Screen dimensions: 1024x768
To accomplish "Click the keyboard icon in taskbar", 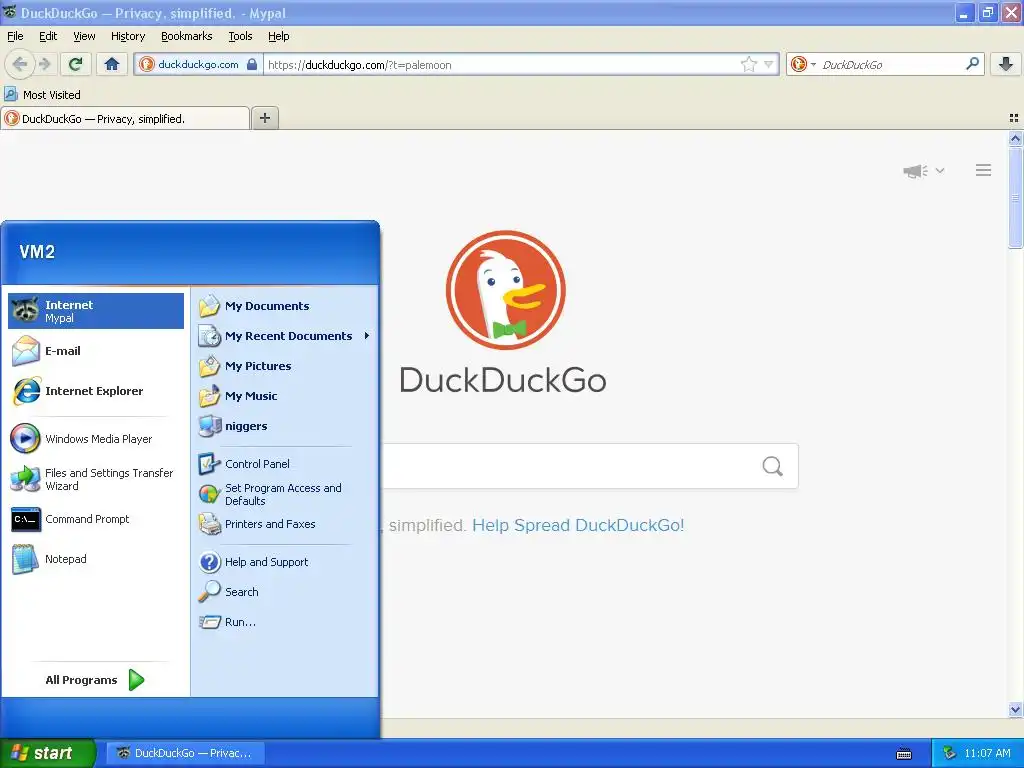I will click(904, 754).
